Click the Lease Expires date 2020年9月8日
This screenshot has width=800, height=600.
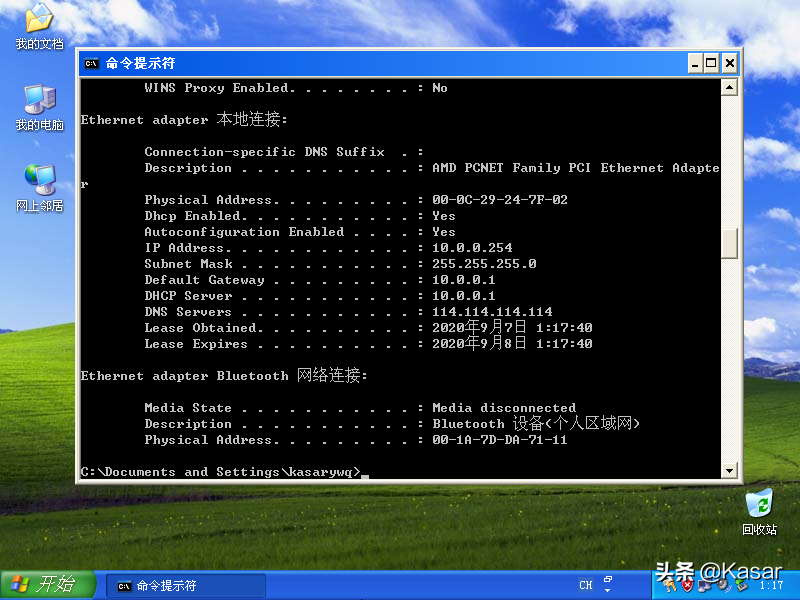click(479, 343)
